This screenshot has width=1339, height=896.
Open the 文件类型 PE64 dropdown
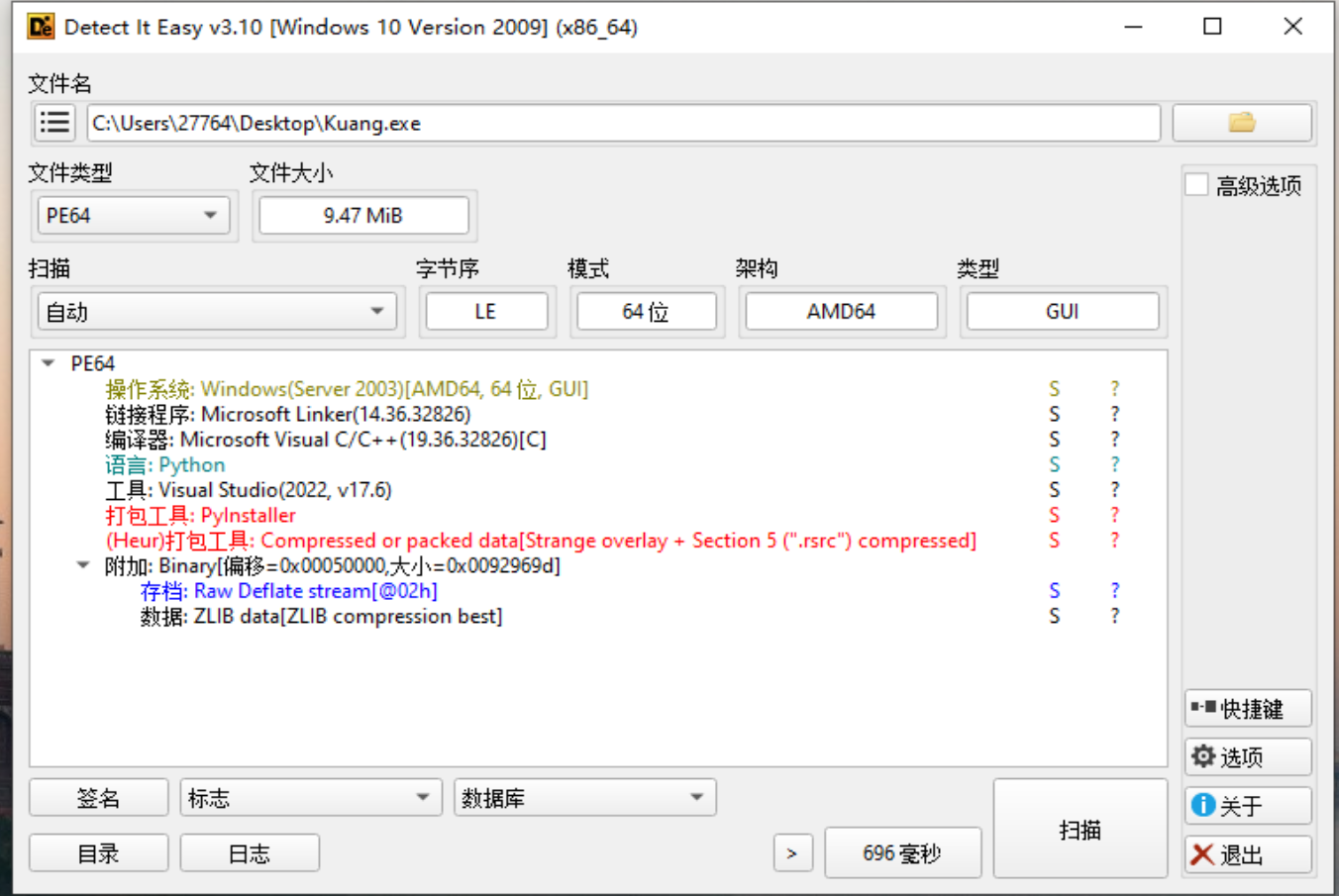pyautogui.click(x=133, y=216)
